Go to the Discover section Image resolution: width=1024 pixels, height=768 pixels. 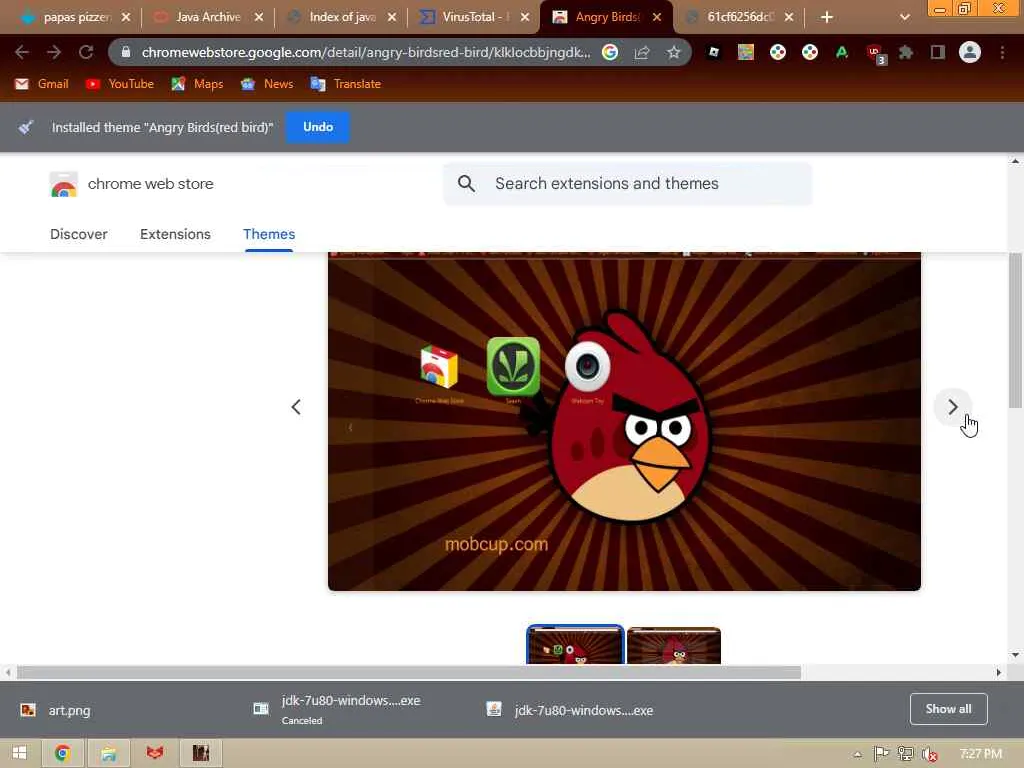click(78, 234)
